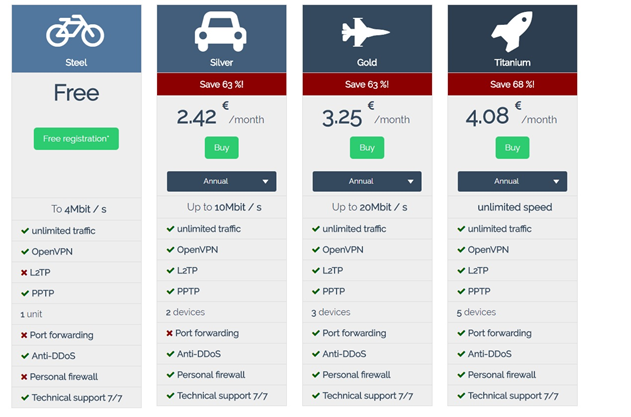Open the Gold plan Annual billing dropdown

click(367, 181)
